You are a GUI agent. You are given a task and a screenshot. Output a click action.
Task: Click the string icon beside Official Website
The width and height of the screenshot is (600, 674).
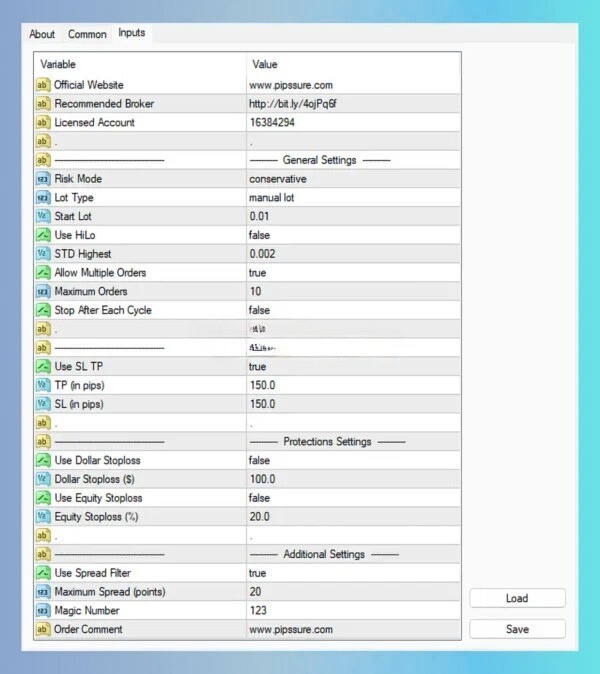coord(43,85)
